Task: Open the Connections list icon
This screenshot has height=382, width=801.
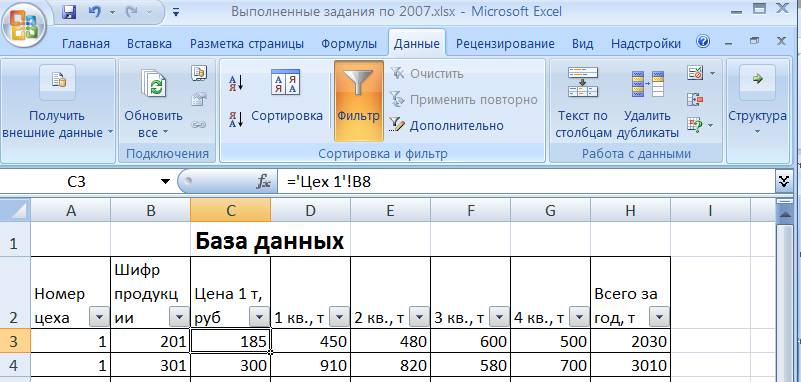Action: 199,74
